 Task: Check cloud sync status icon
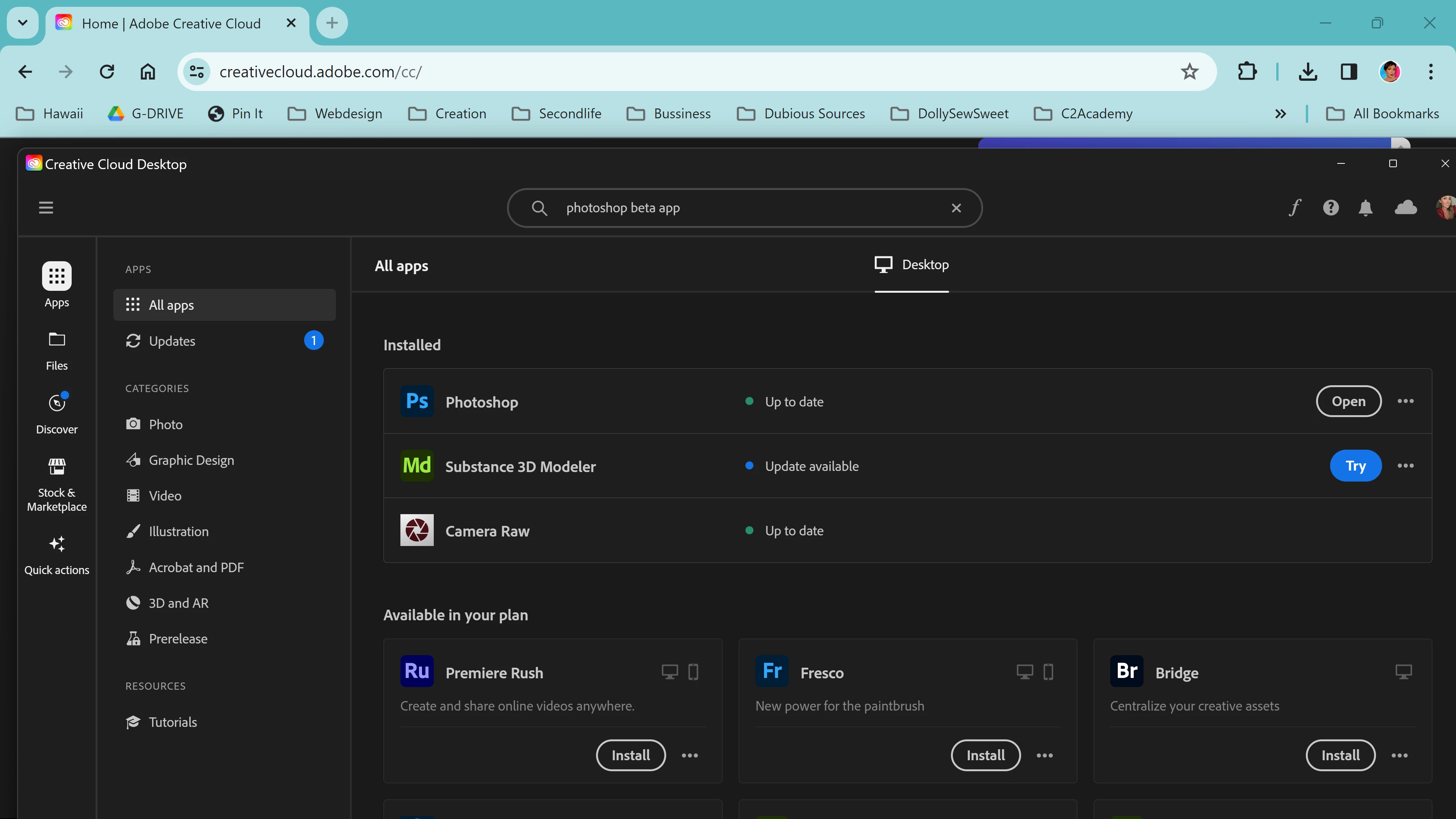click(1406, 207)
